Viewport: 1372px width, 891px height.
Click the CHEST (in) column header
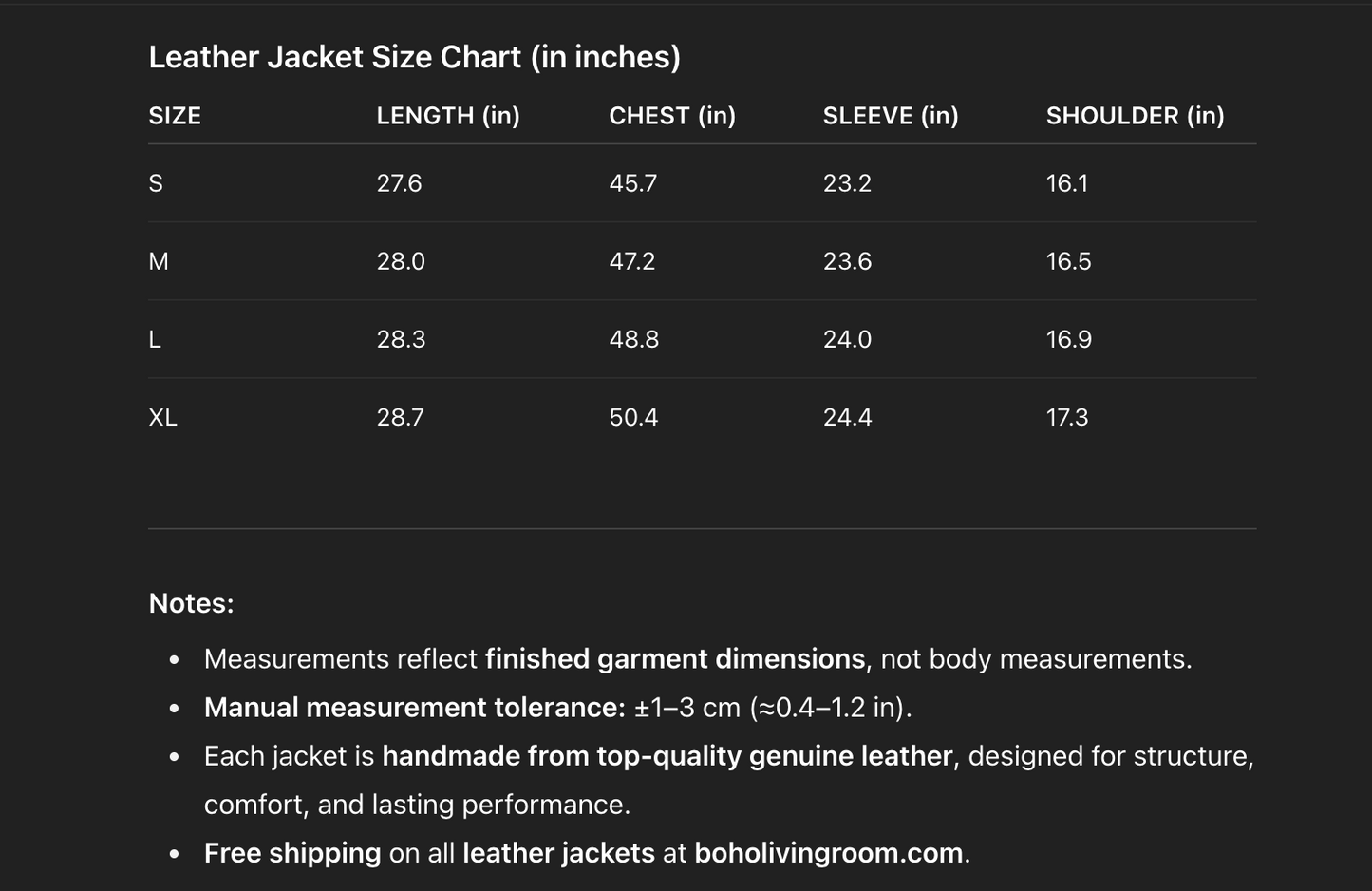point(671,116)
